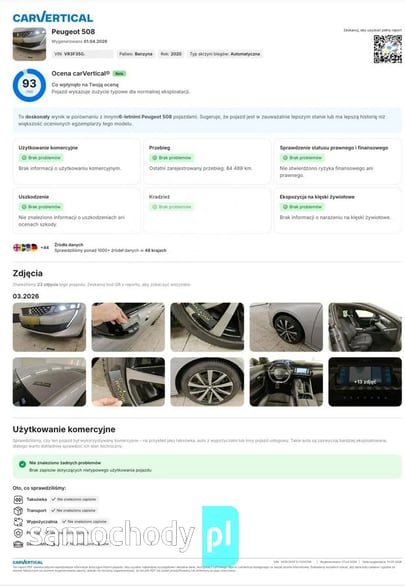Click the 'Użytkowanie komercyjne' summary card

(x=76, y=161)
